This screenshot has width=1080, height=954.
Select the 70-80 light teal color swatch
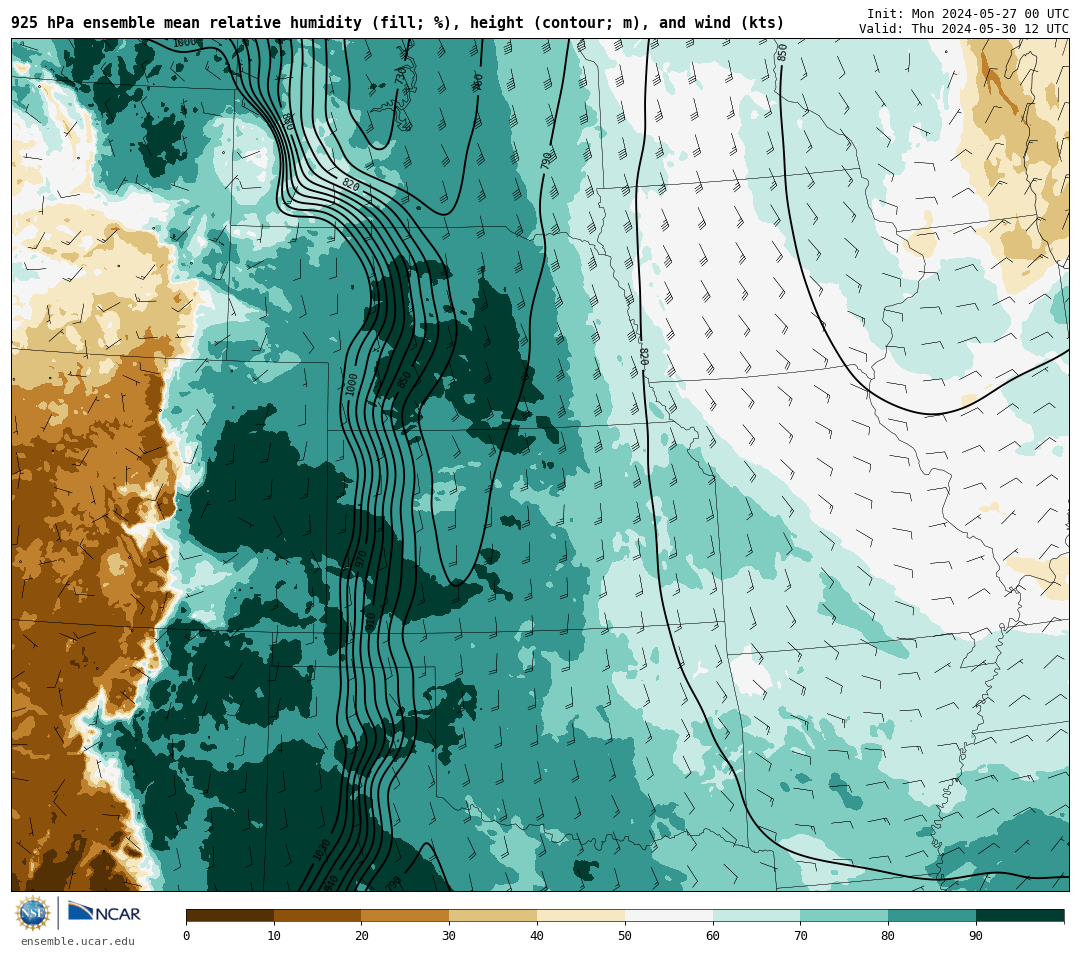coord(844,915)
